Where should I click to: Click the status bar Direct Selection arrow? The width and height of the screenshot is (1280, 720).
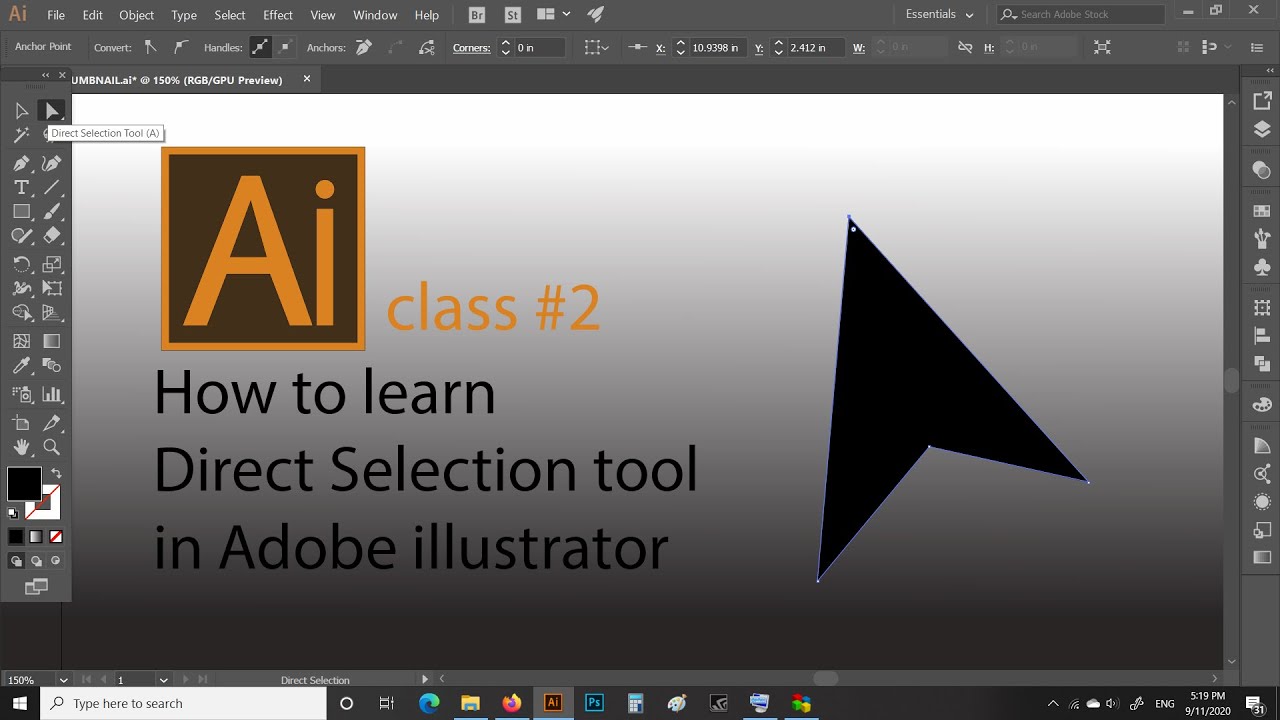click(x=425, y=680)
